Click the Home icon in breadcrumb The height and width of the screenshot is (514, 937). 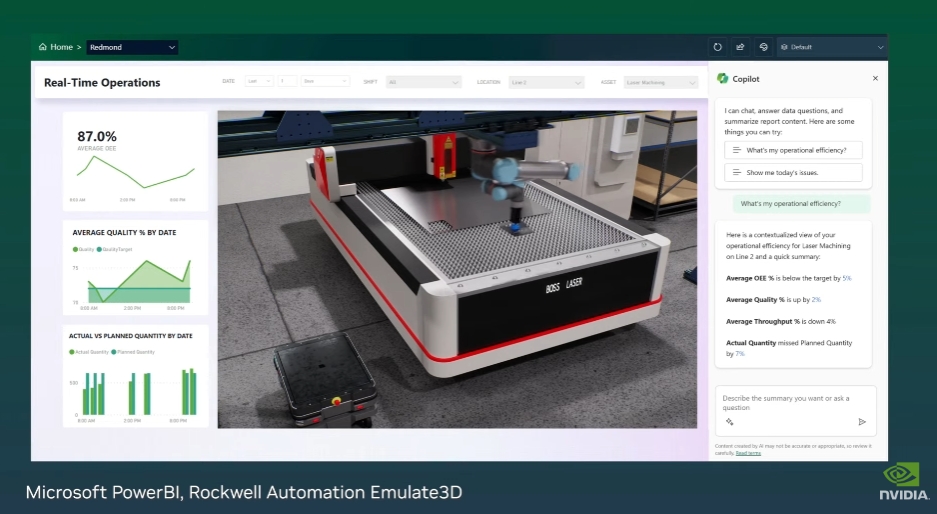(42, 47)
